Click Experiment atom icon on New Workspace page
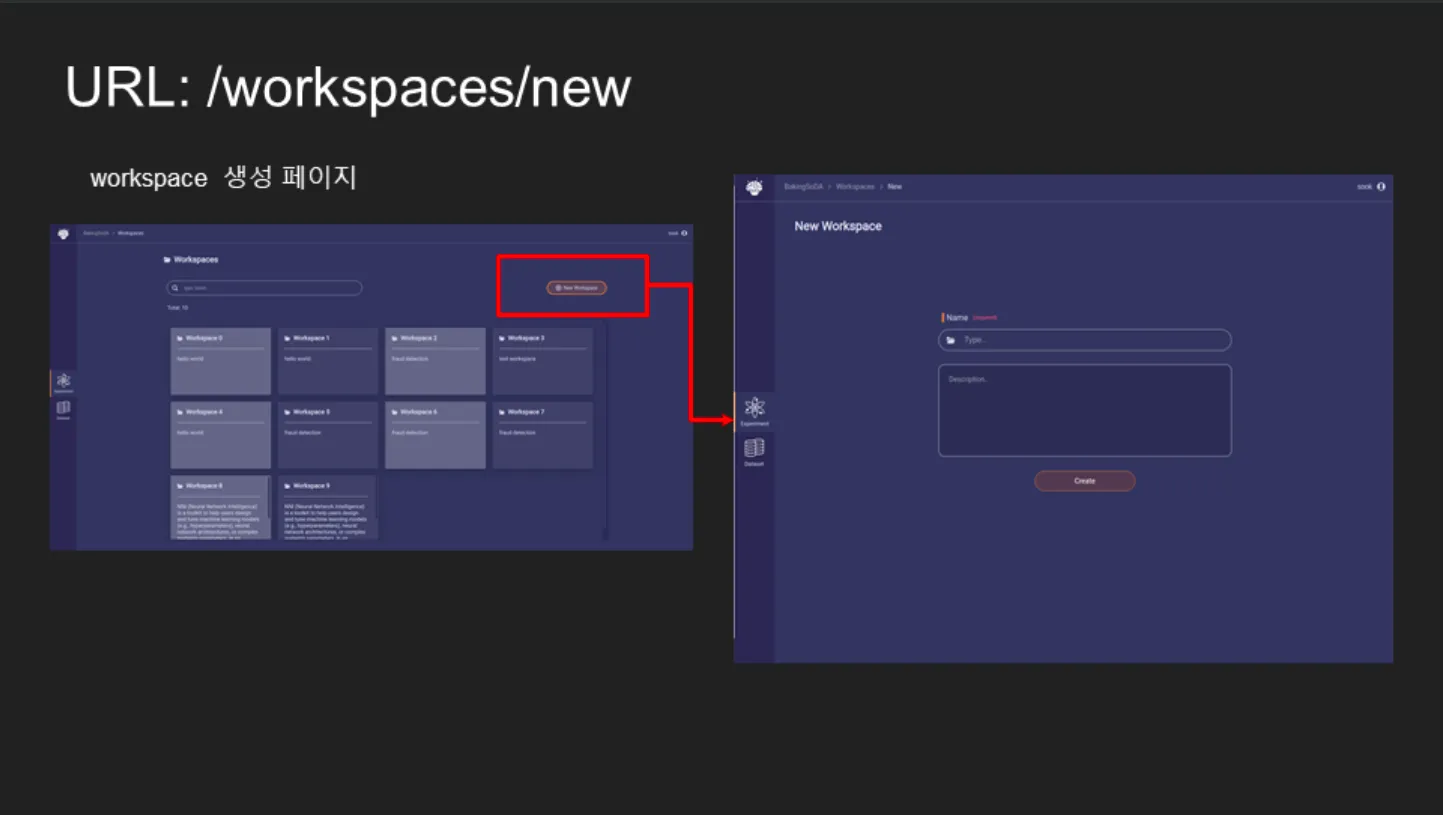Screen dimensions: 1443x815 [x=755, y=407]
